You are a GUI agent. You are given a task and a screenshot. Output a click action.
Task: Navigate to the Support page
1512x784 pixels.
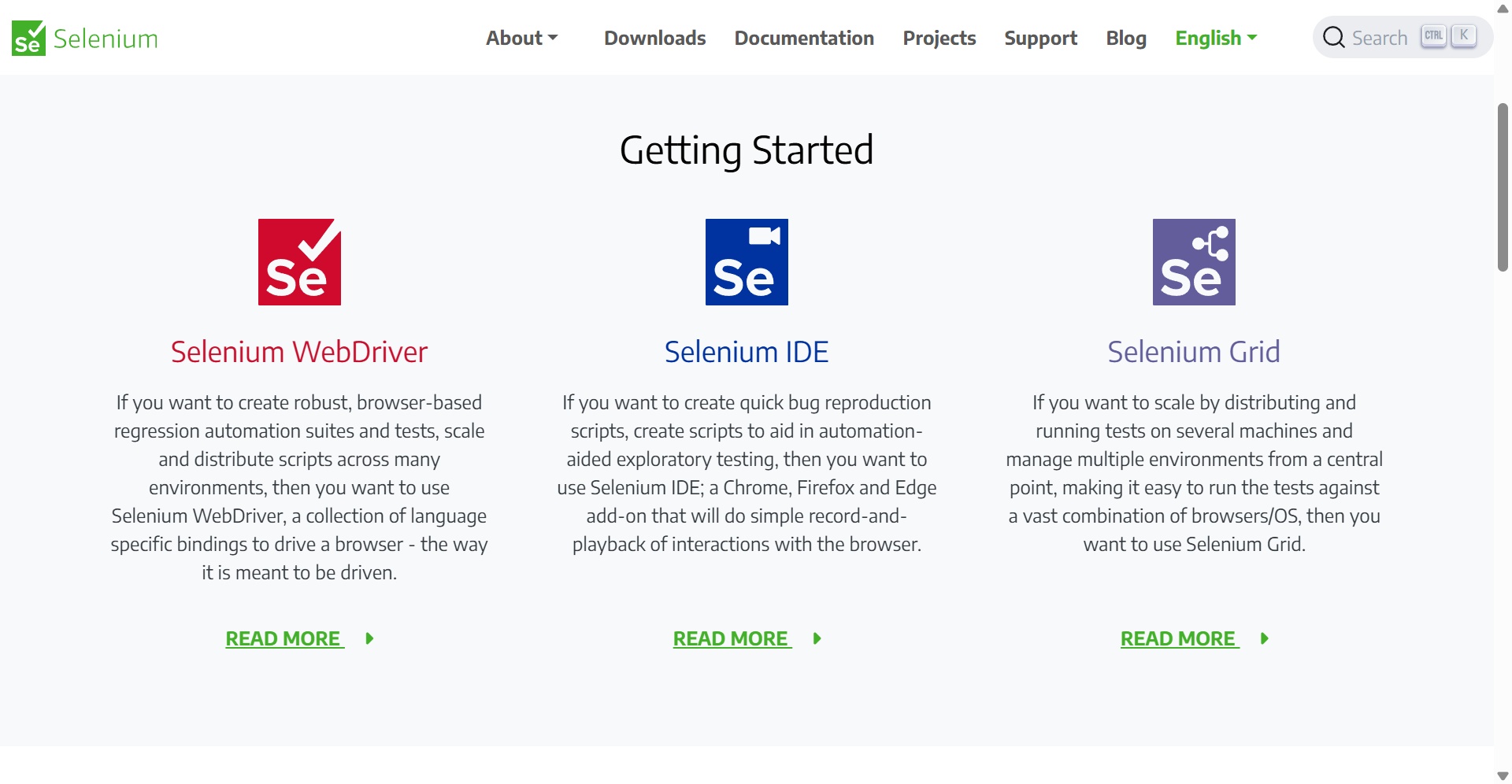click(x=1041, y=38)
